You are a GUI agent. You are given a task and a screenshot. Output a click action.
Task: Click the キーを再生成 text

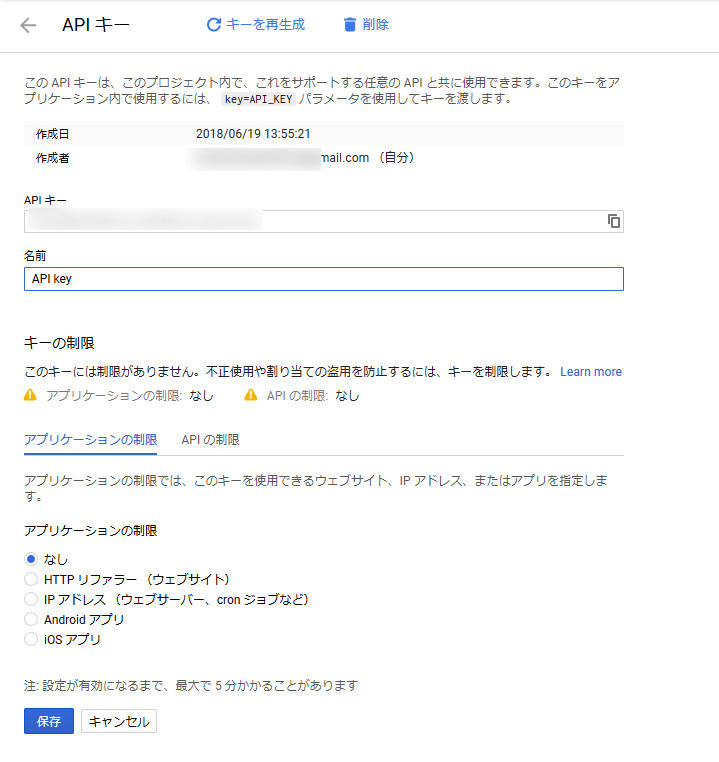coord(266,24)
